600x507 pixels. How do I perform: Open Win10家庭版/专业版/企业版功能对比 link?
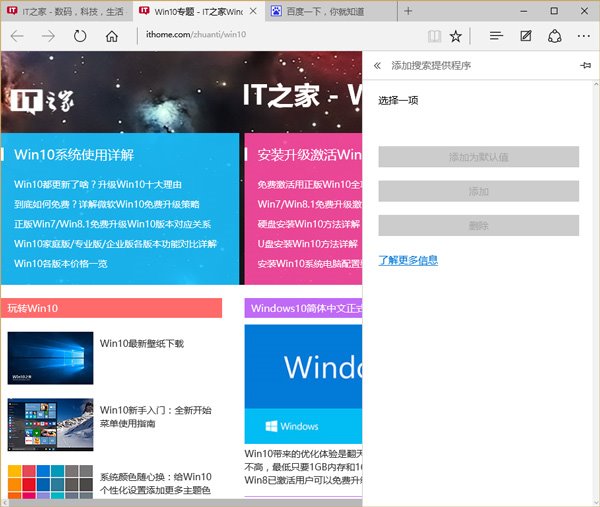[116, 244]
